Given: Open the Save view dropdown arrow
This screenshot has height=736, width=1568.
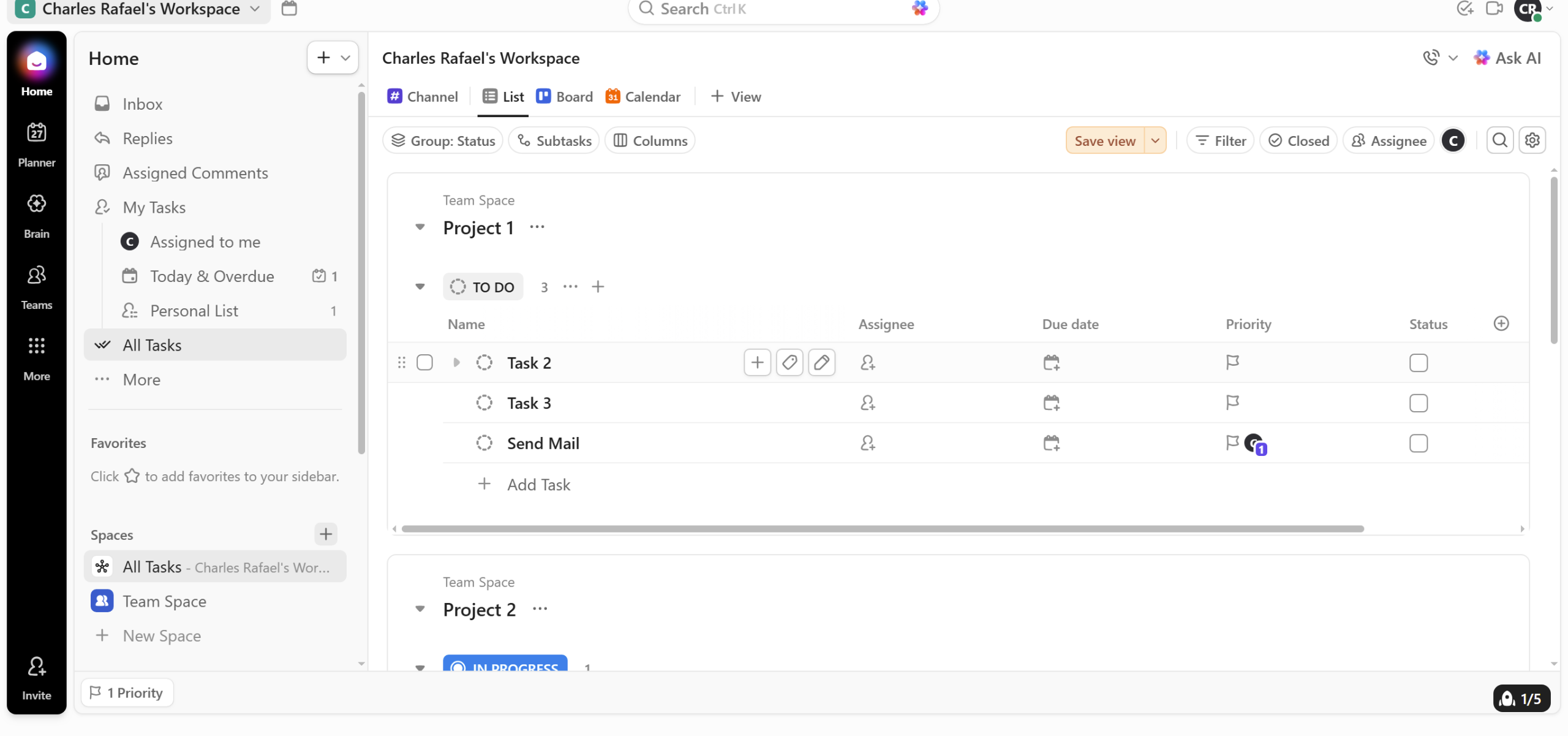Looking at the screenshot, I should (x=1155, y=140).
